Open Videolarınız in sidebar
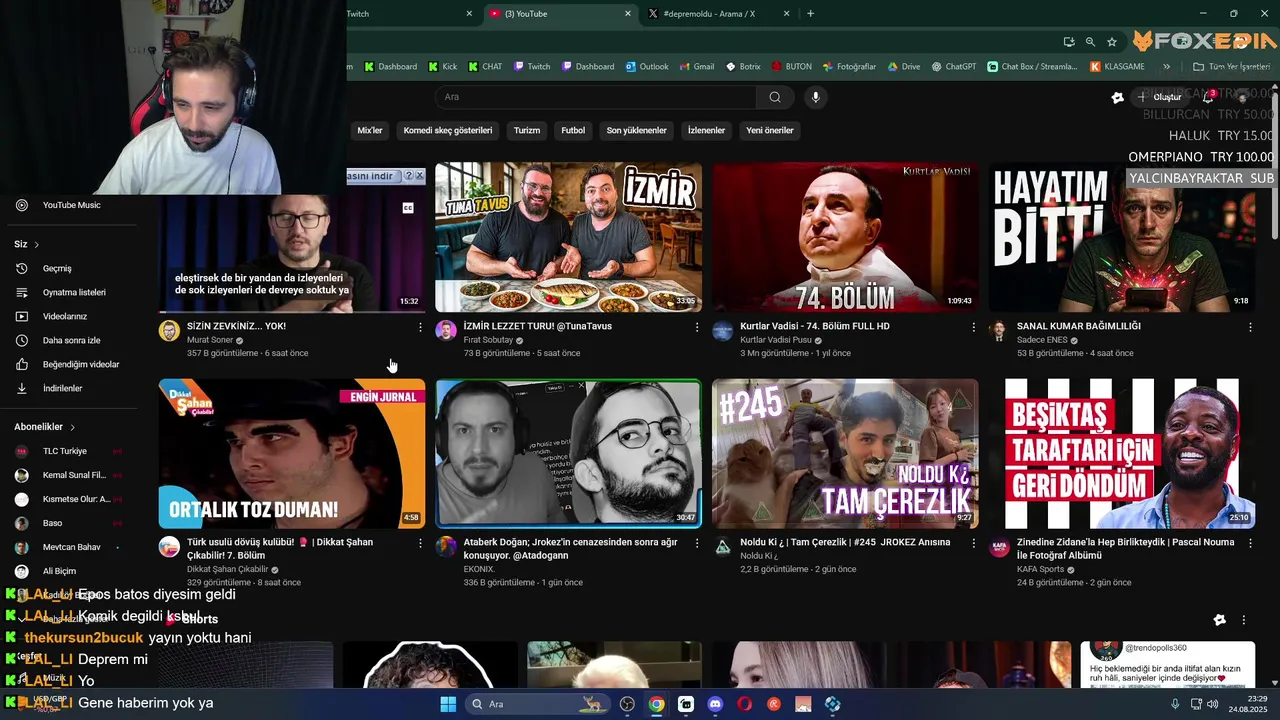The height and width of the screenshot is (720, 1280). 70,316
